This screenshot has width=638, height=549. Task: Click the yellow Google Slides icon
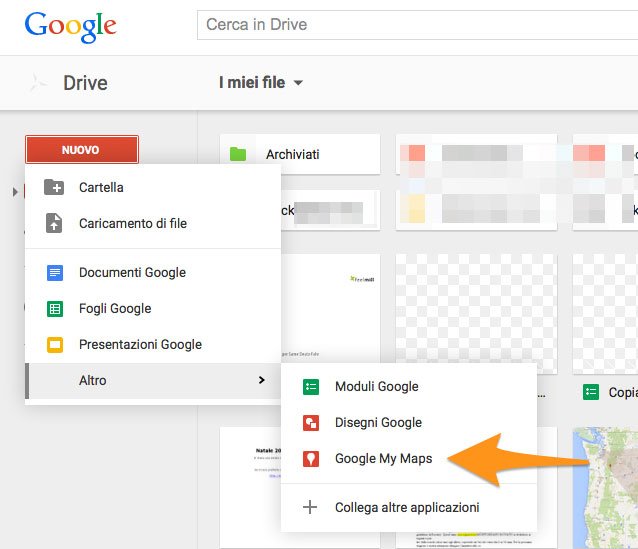pyautogui.click(x=55, y=345)
